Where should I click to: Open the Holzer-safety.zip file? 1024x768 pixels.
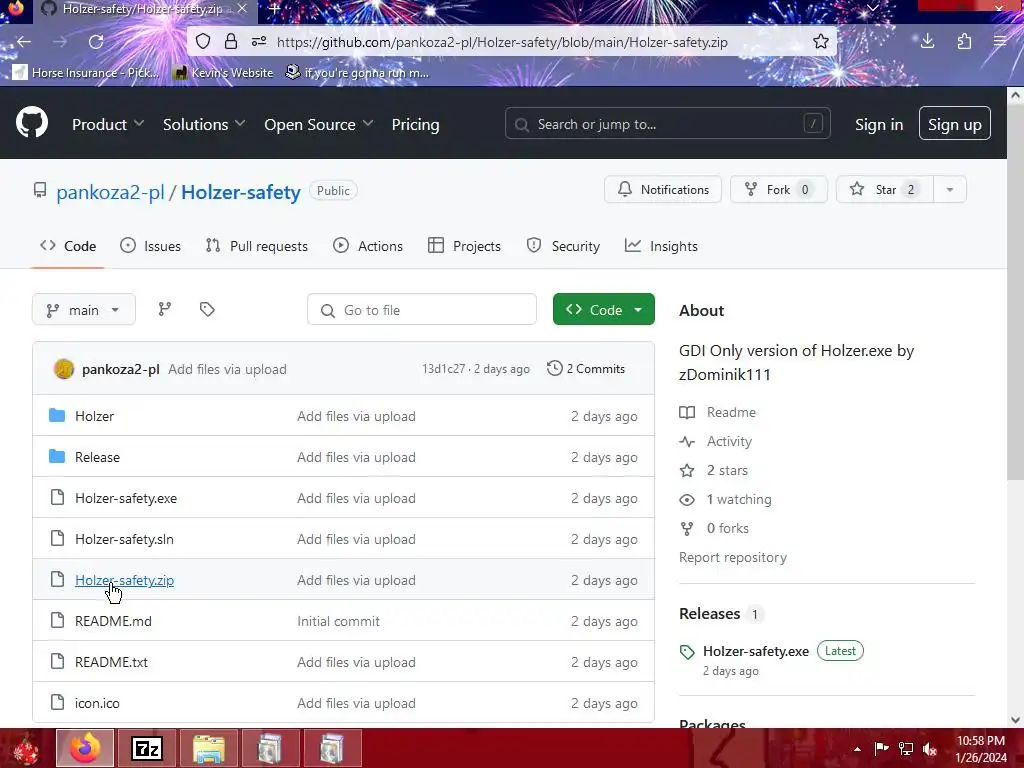pyautogui.click(x=124, y=580)
